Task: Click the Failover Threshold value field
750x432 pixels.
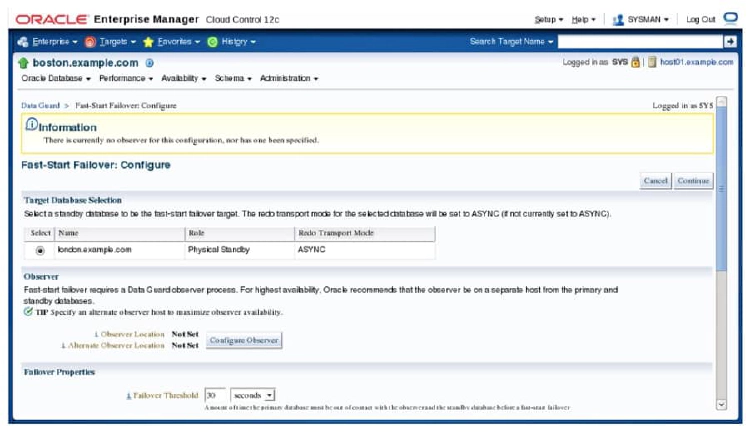Action: 215,395
